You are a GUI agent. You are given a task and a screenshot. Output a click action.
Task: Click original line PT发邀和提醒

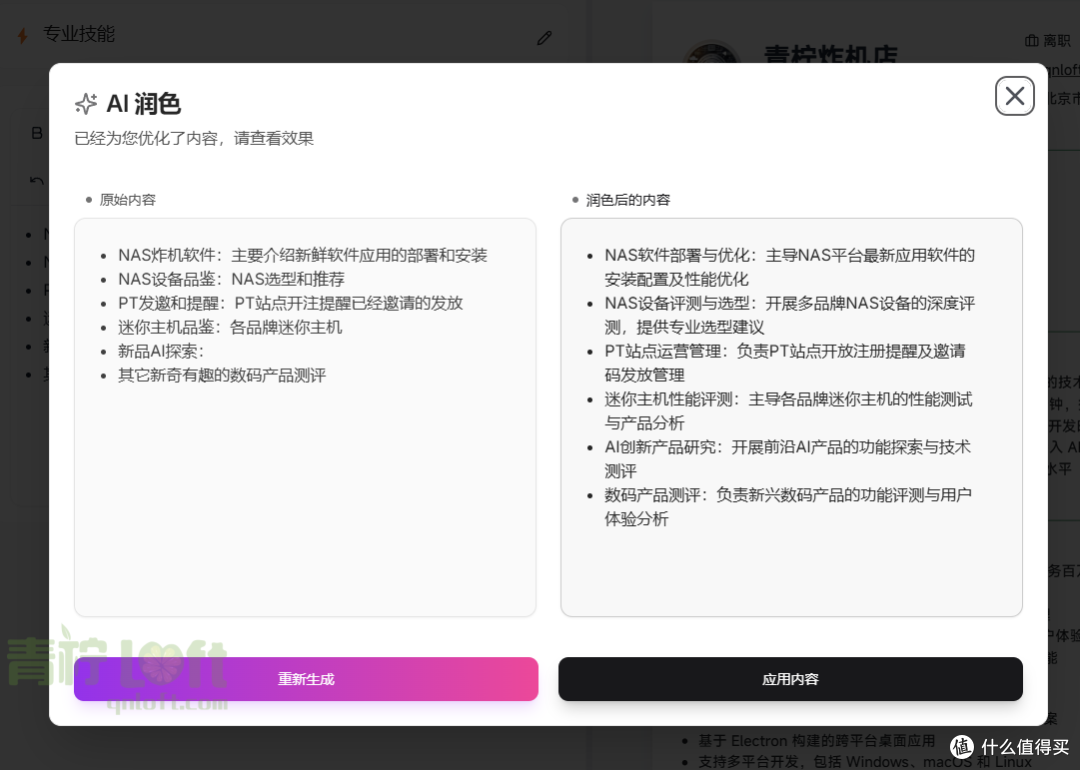point(290,303)
